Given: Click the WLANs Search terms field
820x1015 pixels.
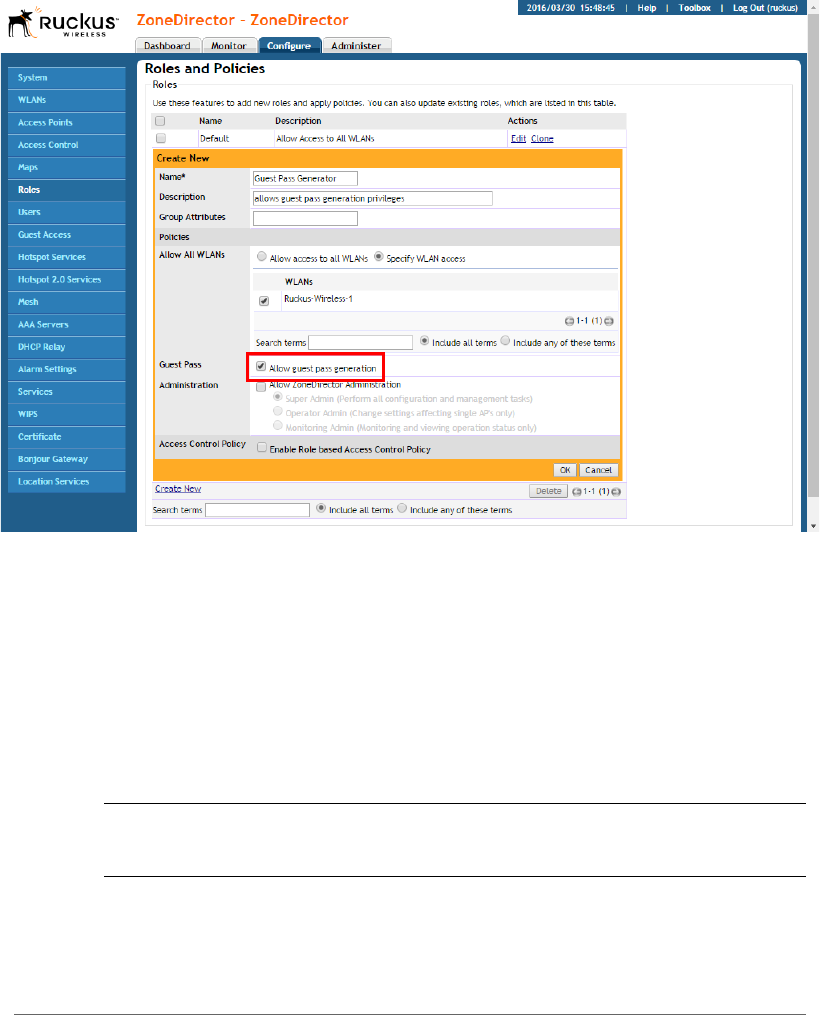Looking at the screenshot, I should click(360, 342).
